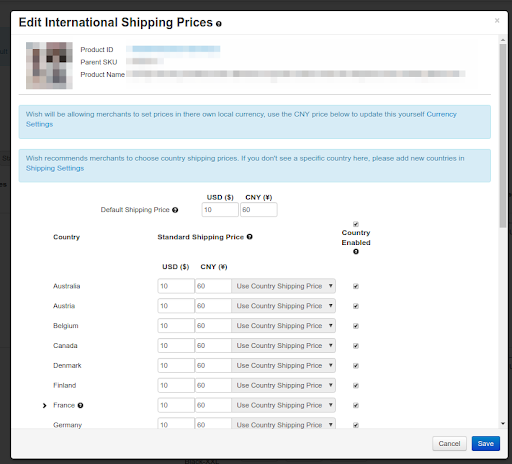Viewport: 512px width, 464px height.
Task: Click the scrollbar down arrow
Action: 503,424
